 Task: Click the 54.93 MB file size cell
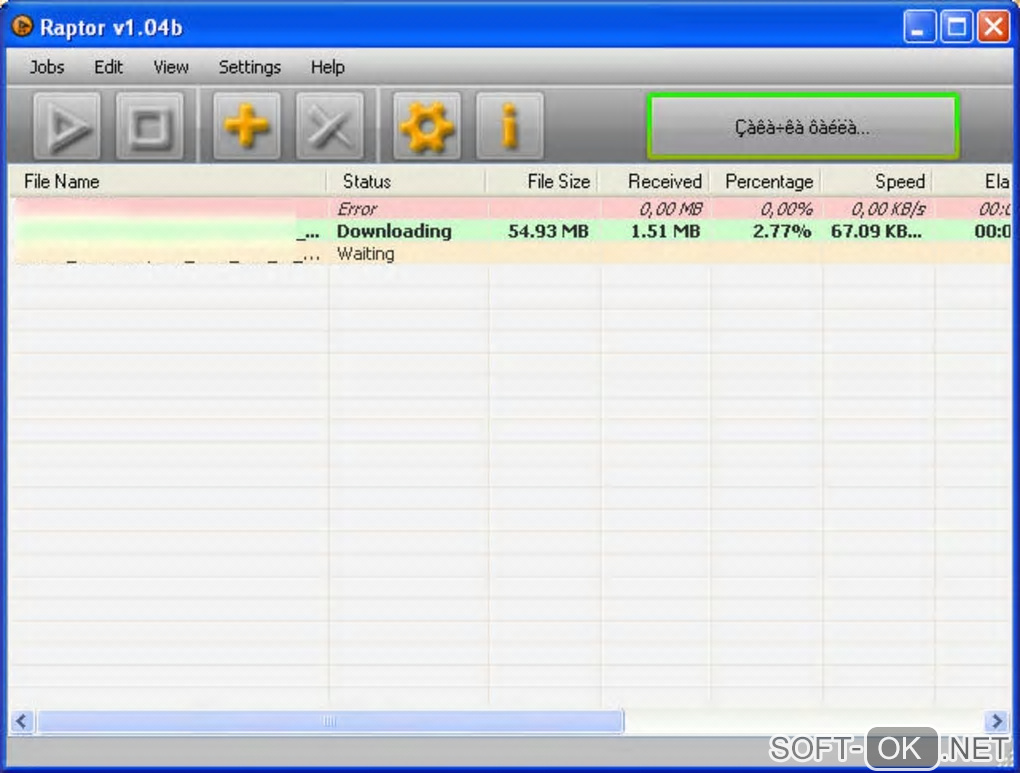click(548, 231)
